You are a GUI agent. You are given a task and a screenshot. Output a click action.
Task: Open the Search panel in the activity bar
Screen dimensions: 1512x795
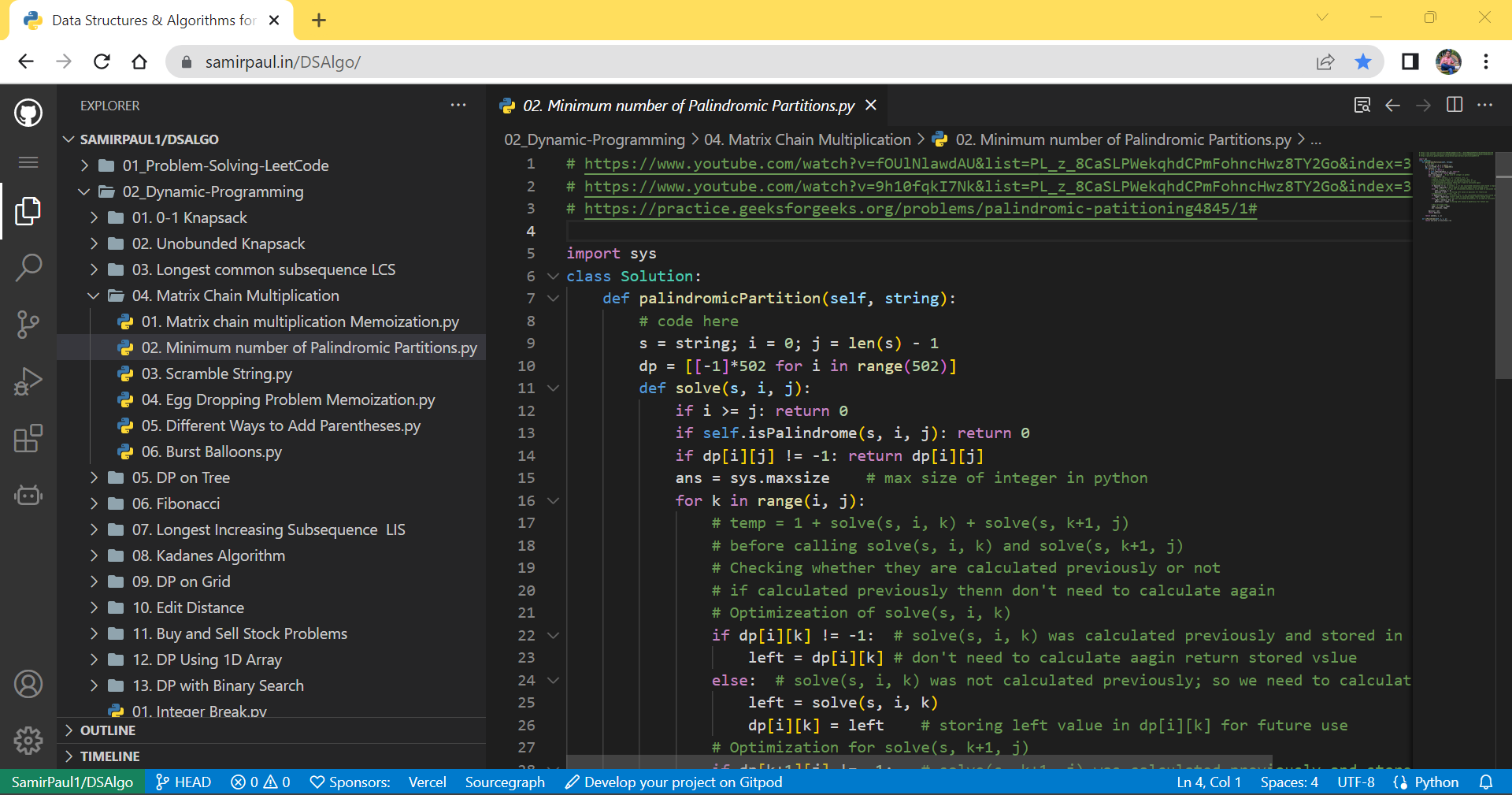click(x=28, y=267)
